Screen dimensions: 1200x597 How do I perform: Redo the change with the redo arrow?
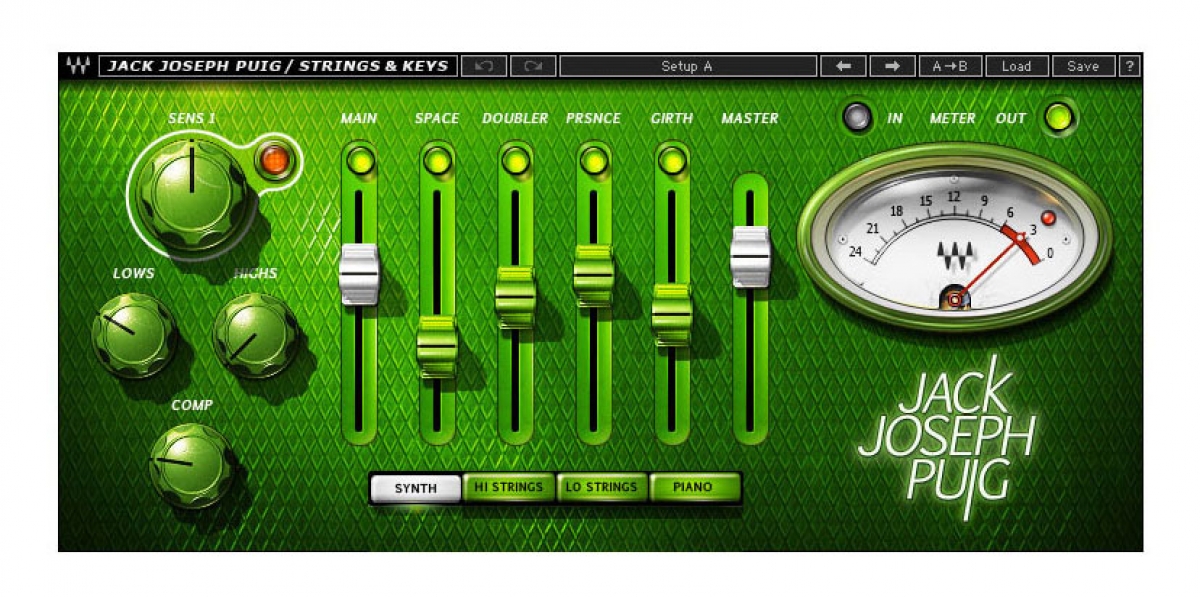pos(533,67)
